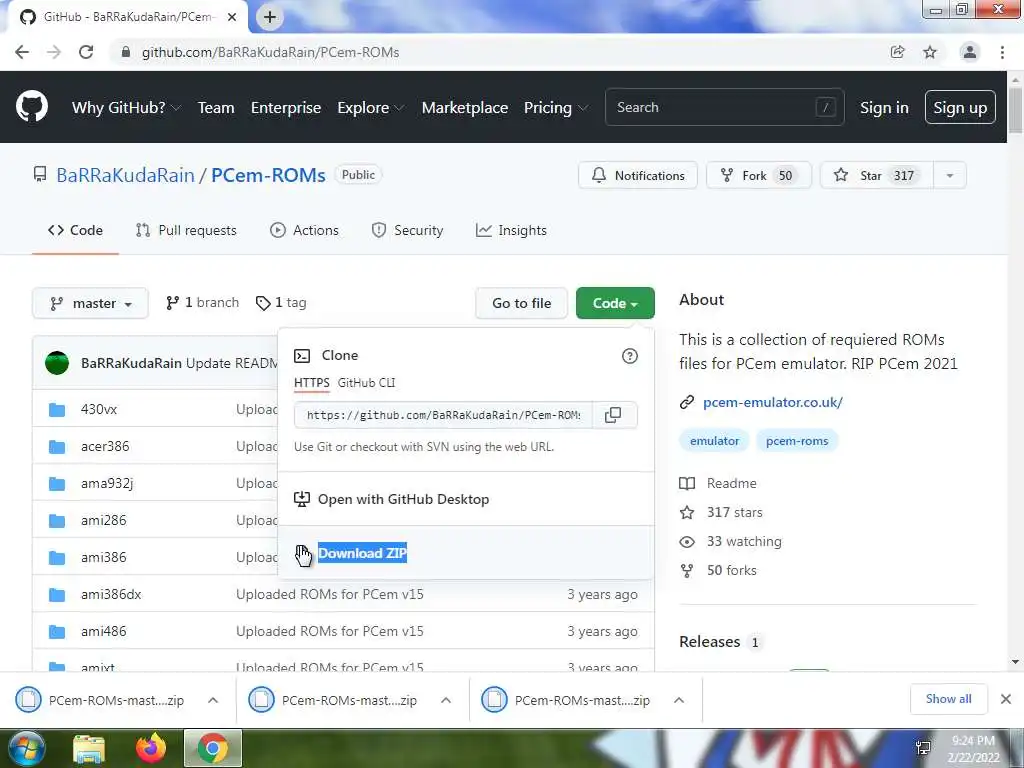Click the browser forward arrow
Screen dimensions: 1024x768
tap(54, 52)
